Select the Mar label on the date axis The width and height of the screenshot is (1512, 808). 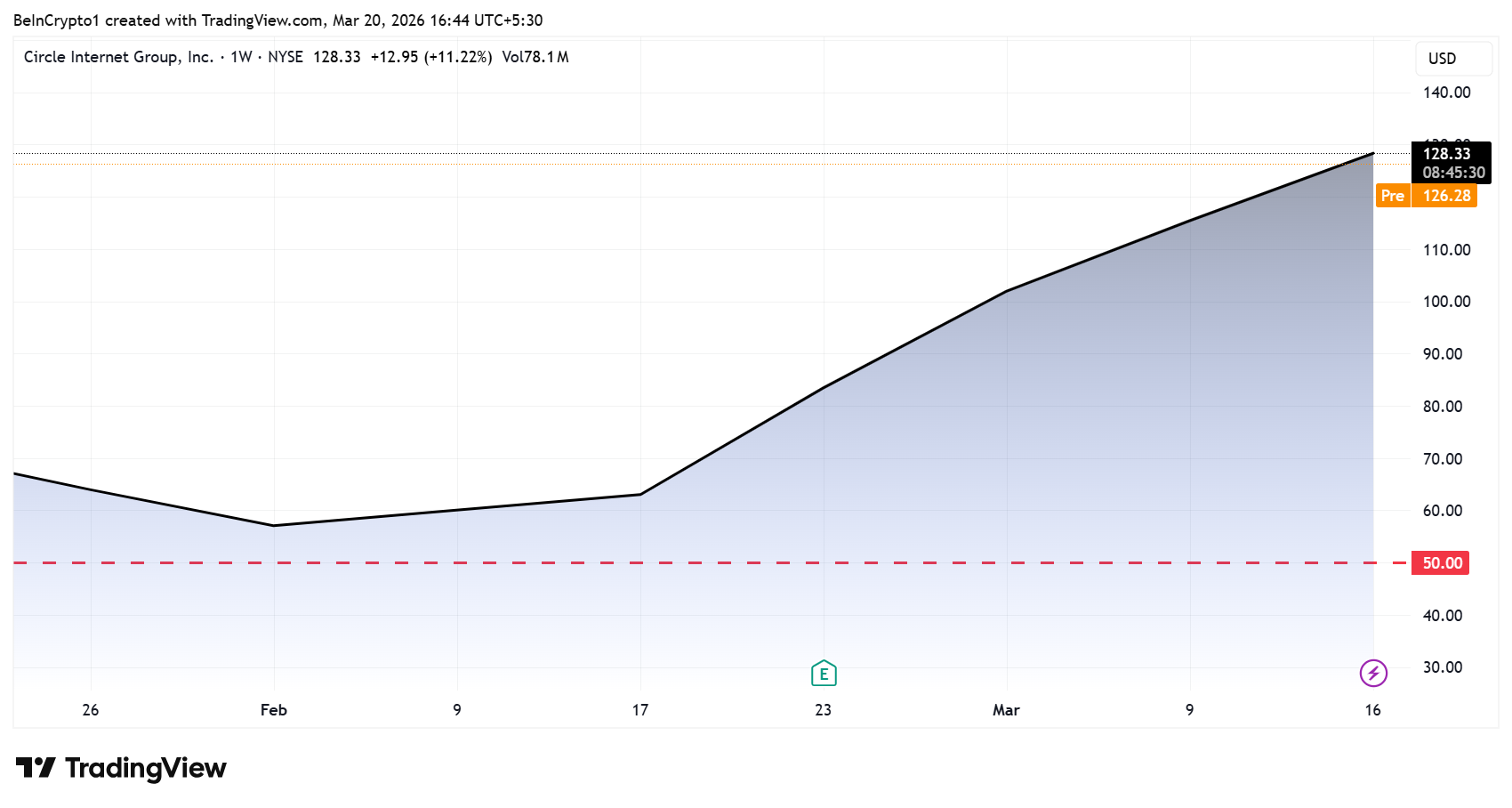pos(1006,710)
